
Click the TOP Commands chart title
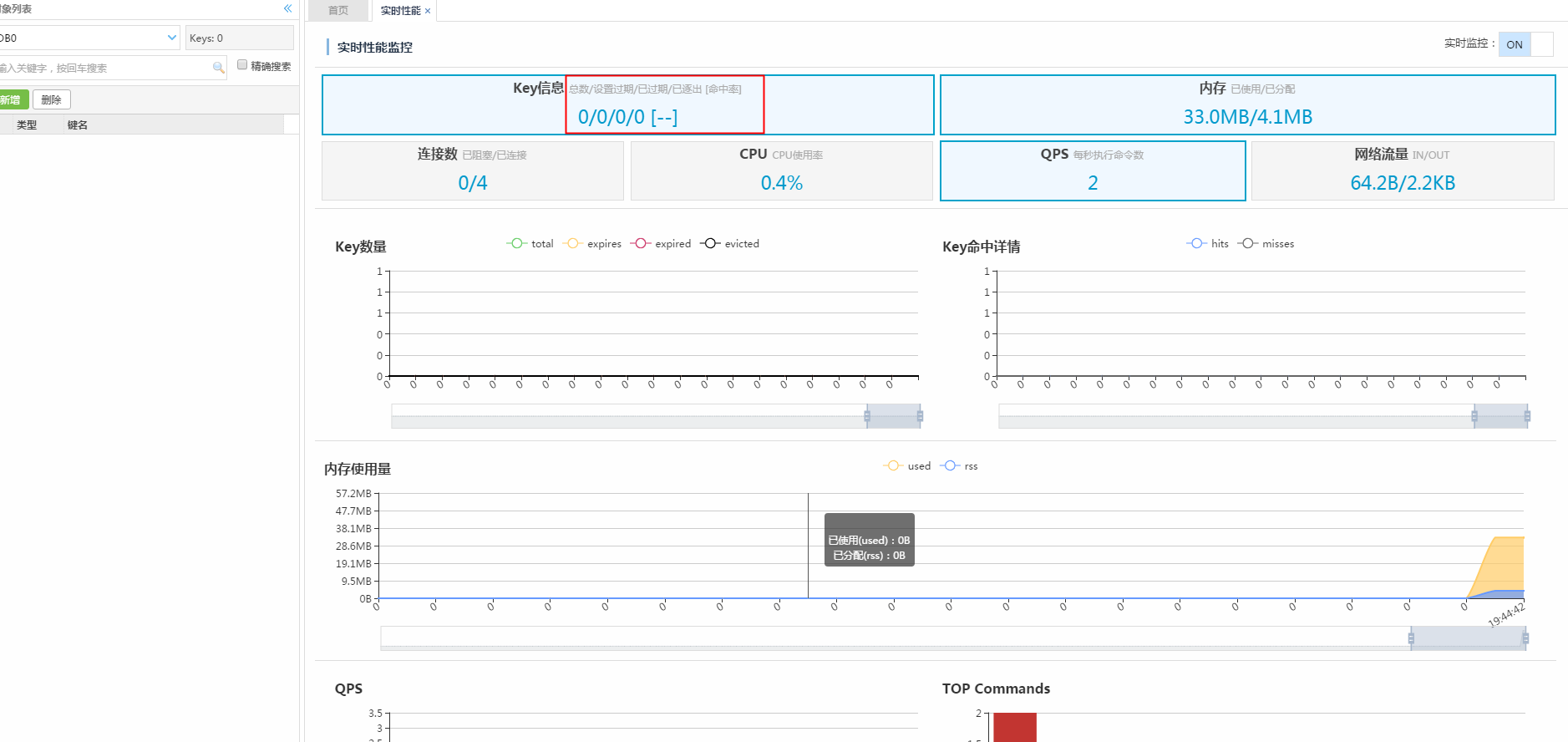[996, 689]
